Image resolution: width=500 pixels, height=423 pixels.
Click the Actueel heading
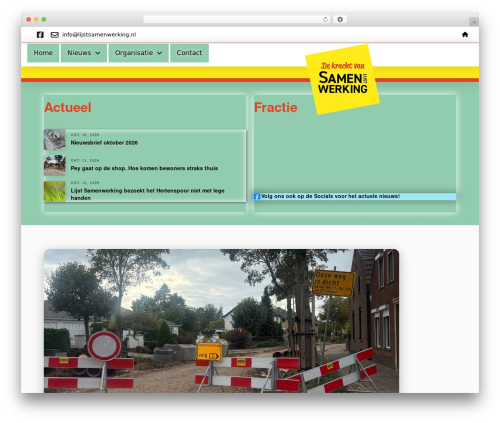click(68, 107)
